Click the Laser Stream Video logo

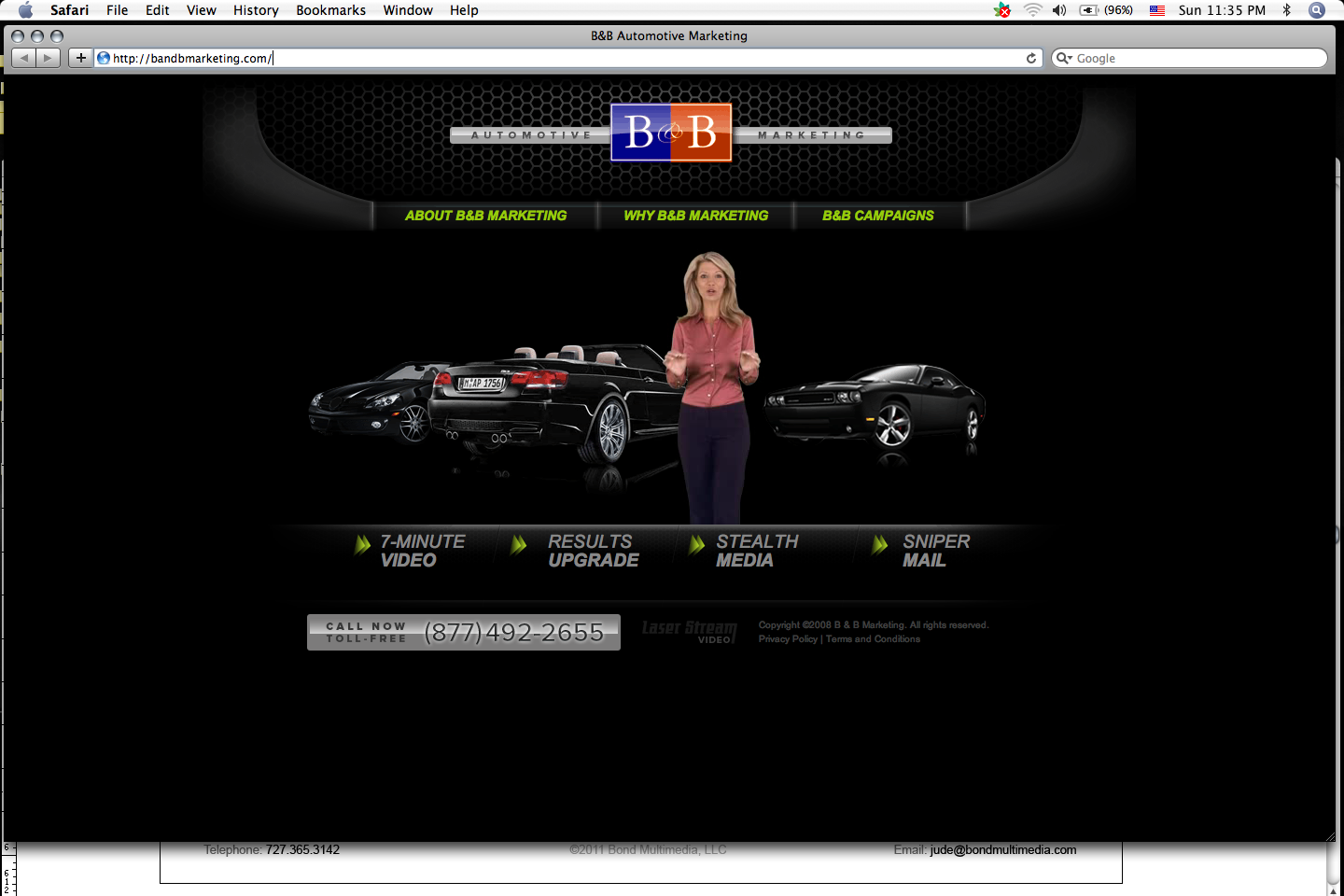point(689,632)
